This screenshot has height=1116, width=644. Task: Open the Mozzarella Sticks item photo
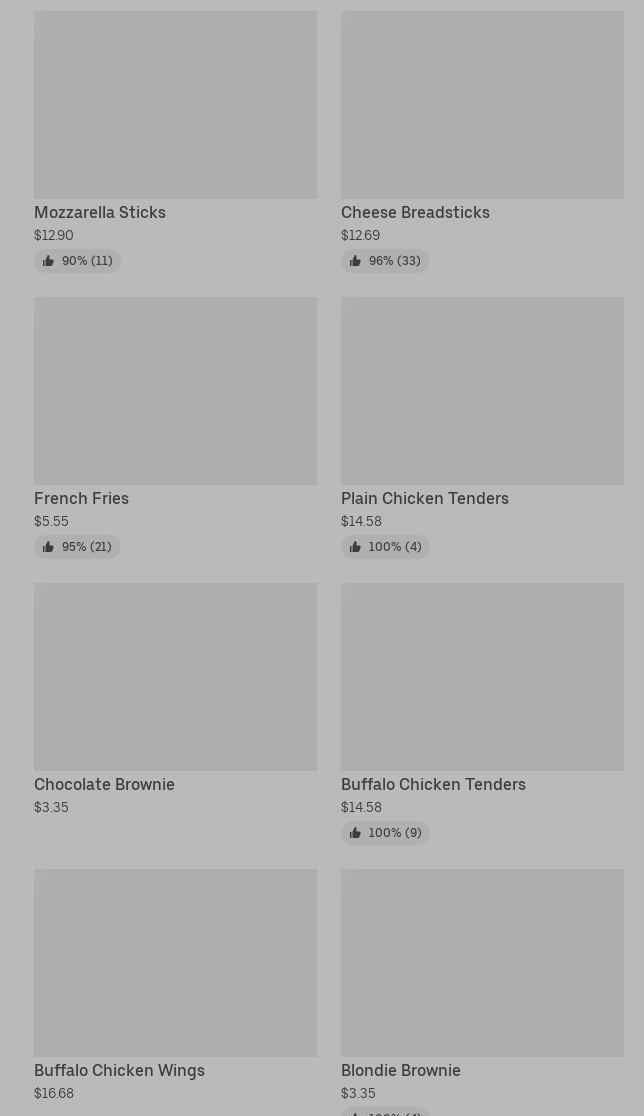tap(176, 105)
